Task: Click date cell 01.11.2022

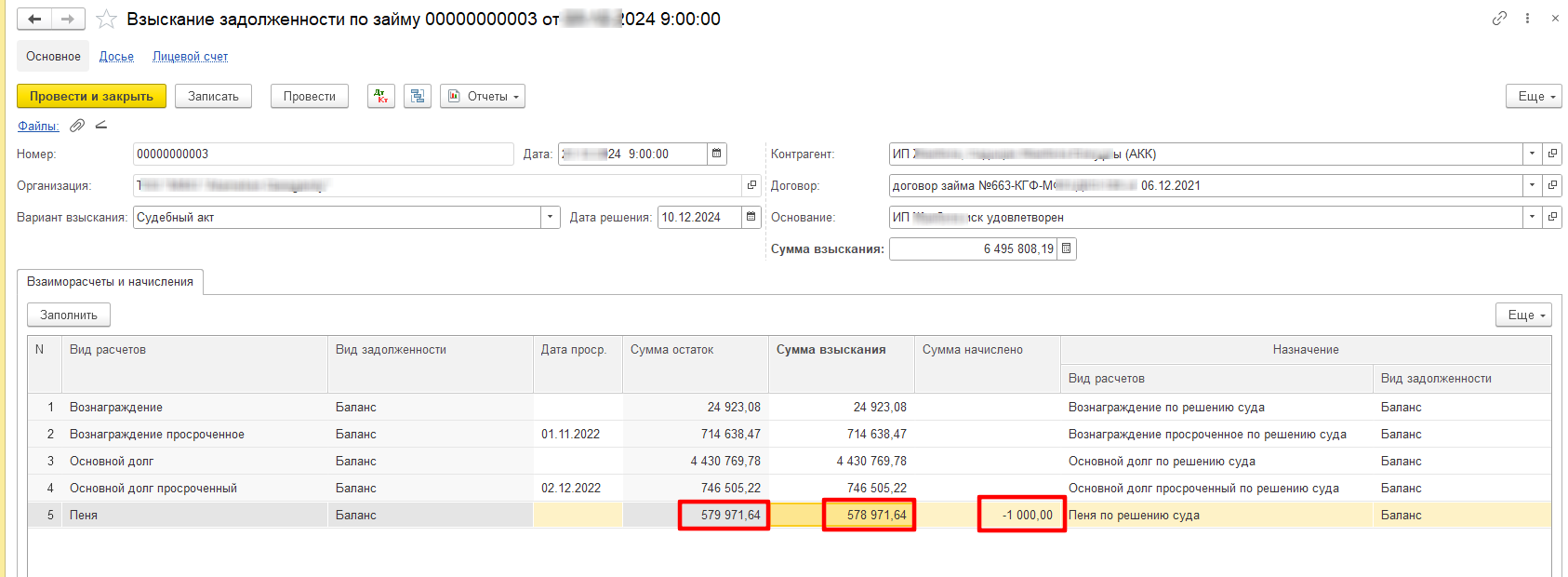Action: pyautogui.click(x=578, y=434)
